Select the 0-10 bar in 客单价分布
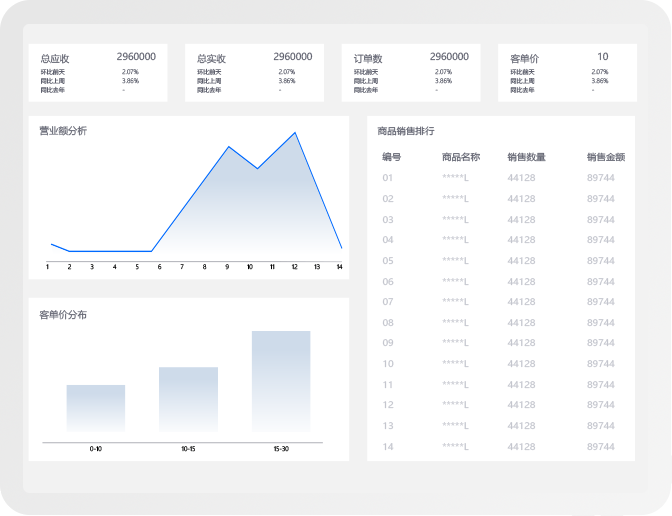This screenshot has height=516, width=672. (x=96, y=408)
